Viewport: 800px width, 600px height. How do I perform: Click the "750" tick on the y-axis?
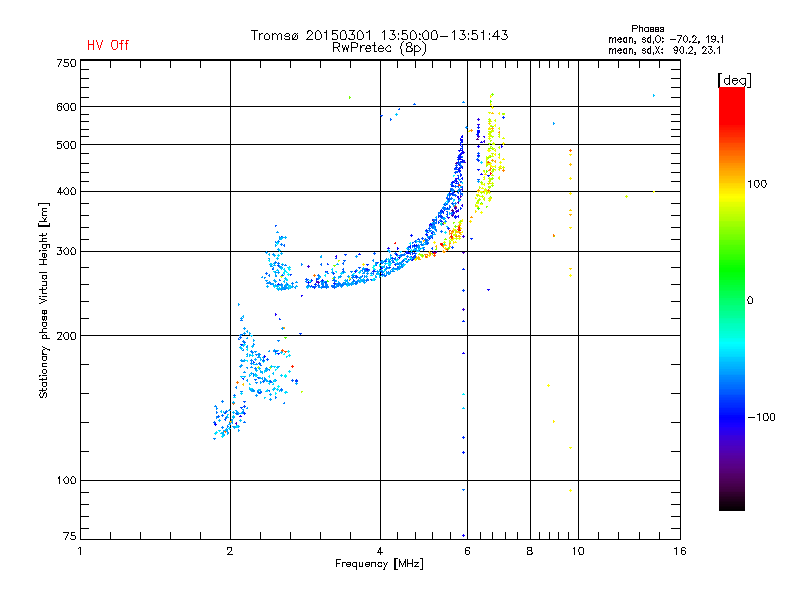tap(66, 63)
